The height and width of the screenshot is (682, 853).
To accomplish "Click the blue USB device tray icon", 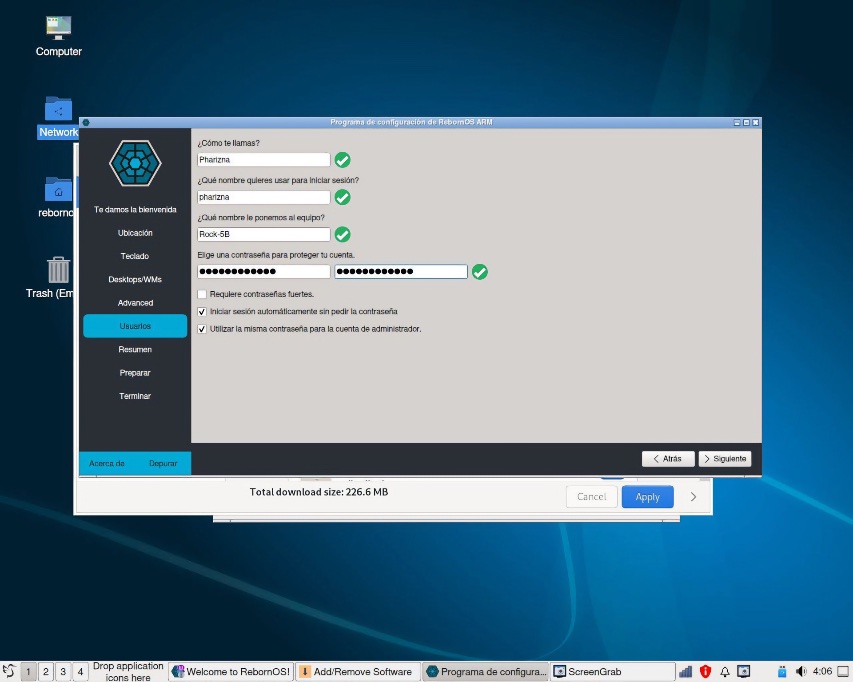I will click(782, 672).
